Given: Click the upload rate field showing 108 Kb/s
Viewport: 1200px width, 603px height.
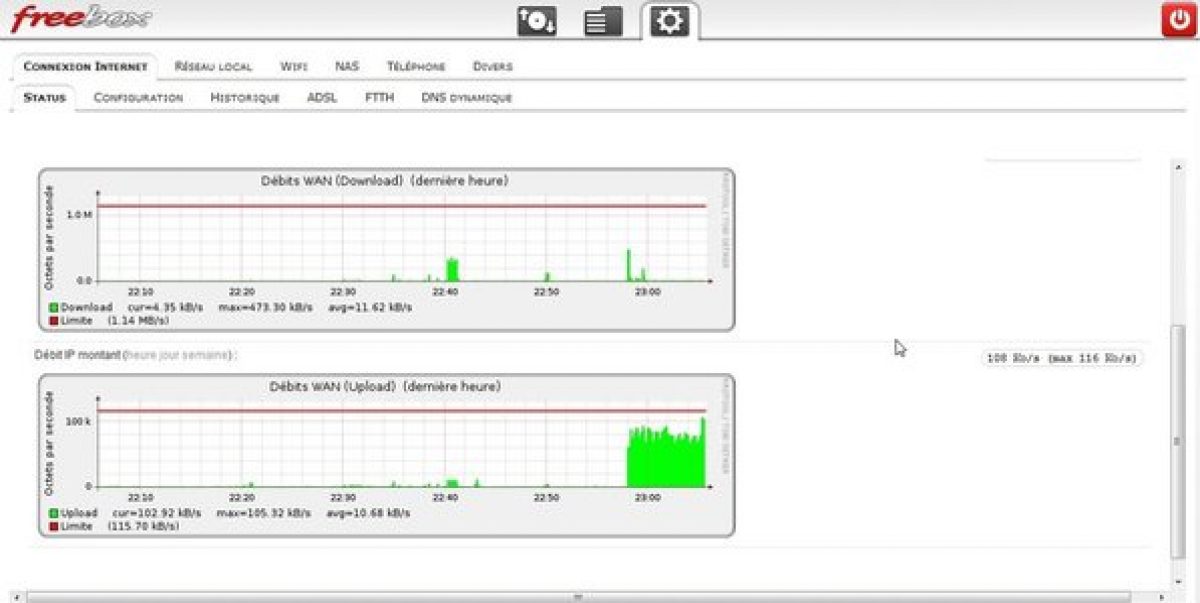Looking at the screenshot, I should [1063, 358].
